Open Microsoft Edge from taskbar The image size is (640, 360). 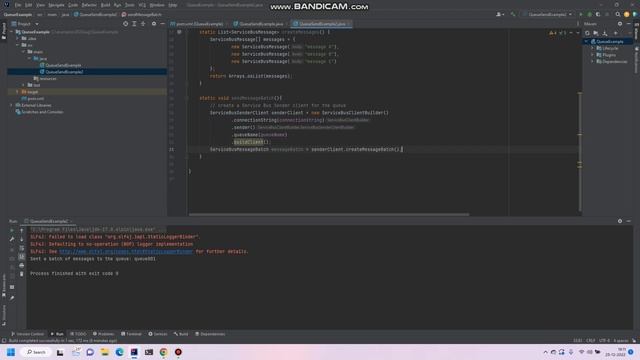point(119,352)
